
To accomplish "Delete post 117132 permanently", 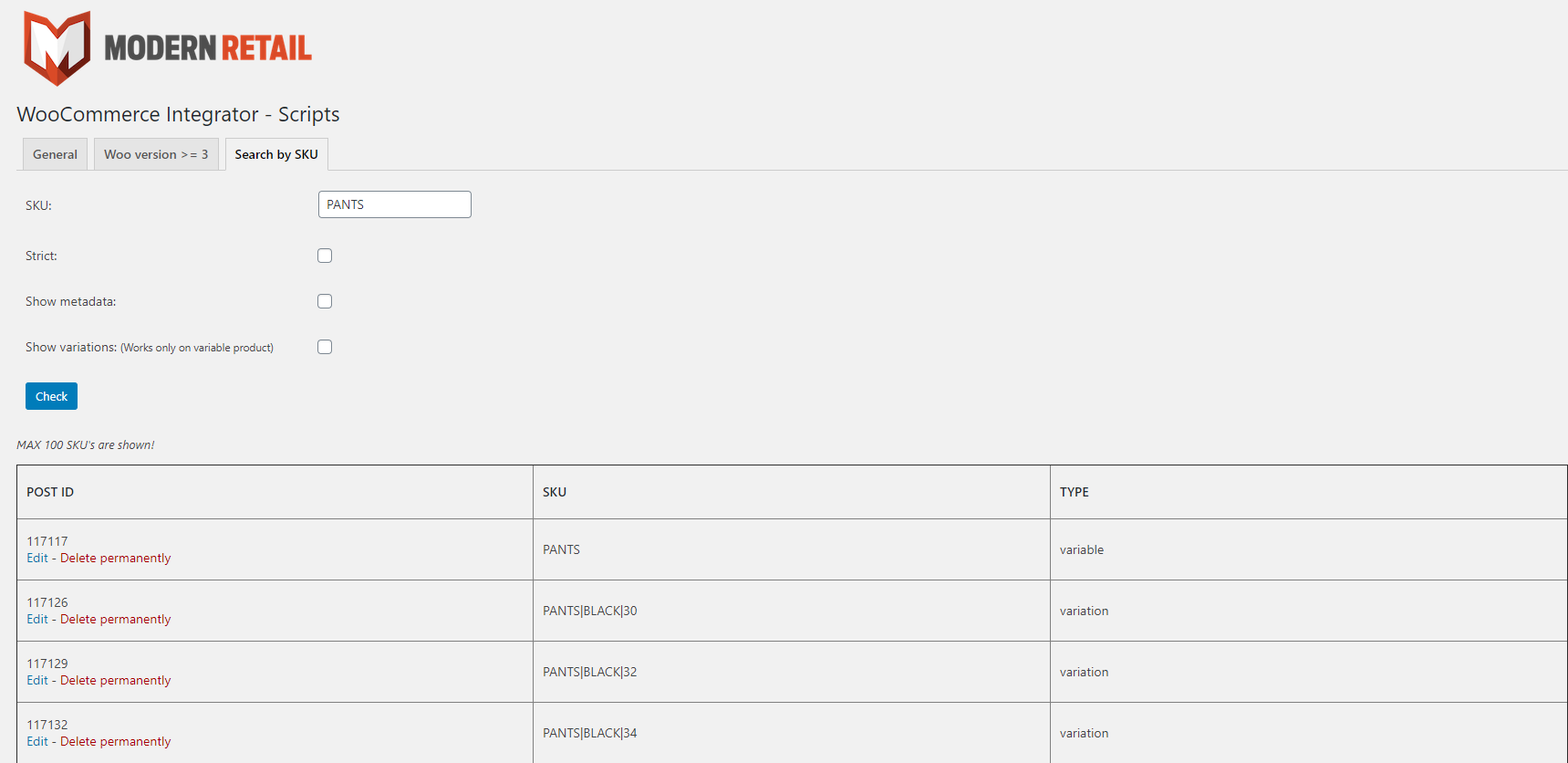I will click(116, 741).
